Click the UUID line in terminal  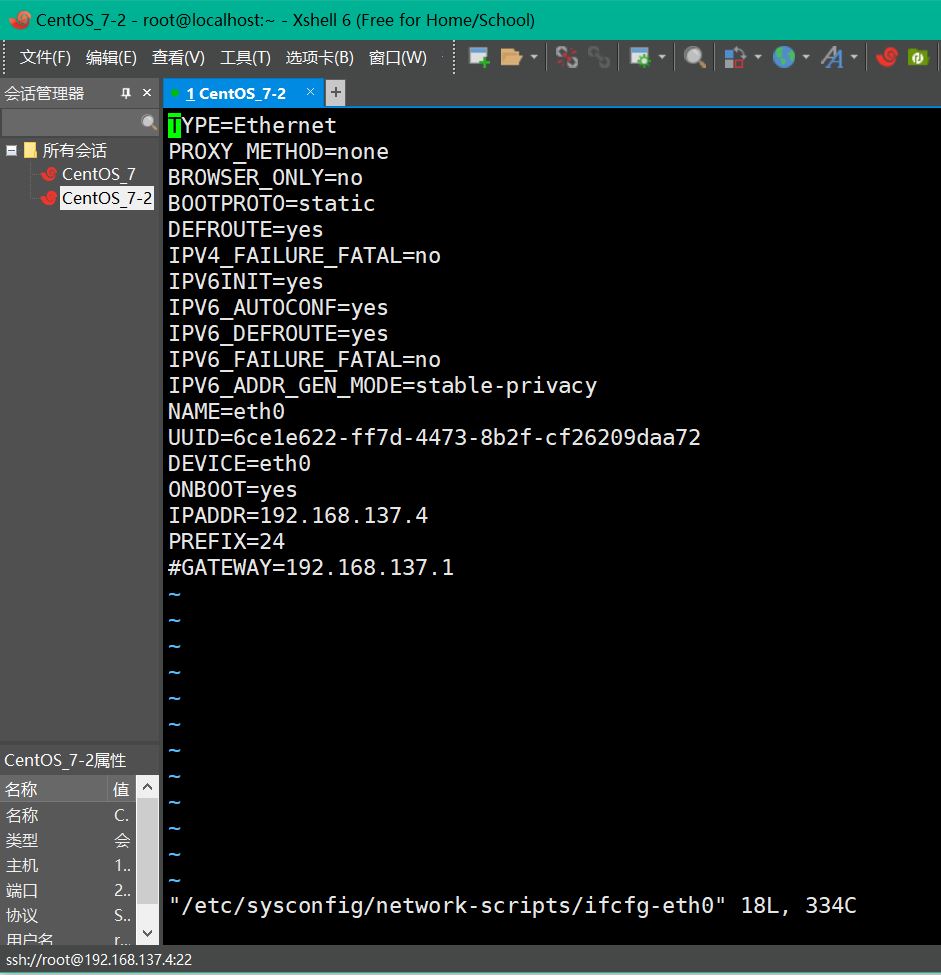pos(434,438)
